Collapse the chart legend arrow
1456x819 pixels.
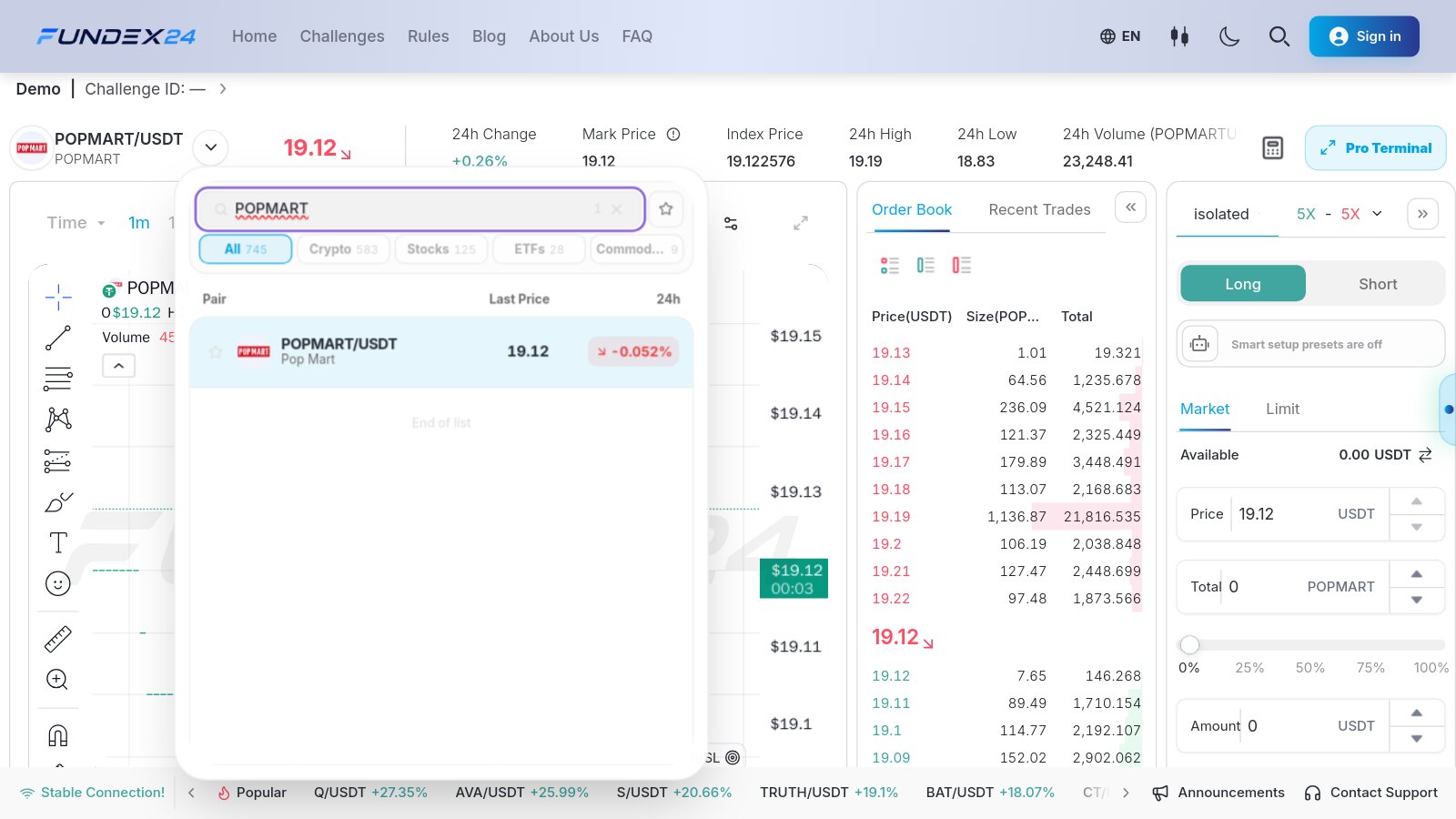pyautogui.click(x=119, y=366)
